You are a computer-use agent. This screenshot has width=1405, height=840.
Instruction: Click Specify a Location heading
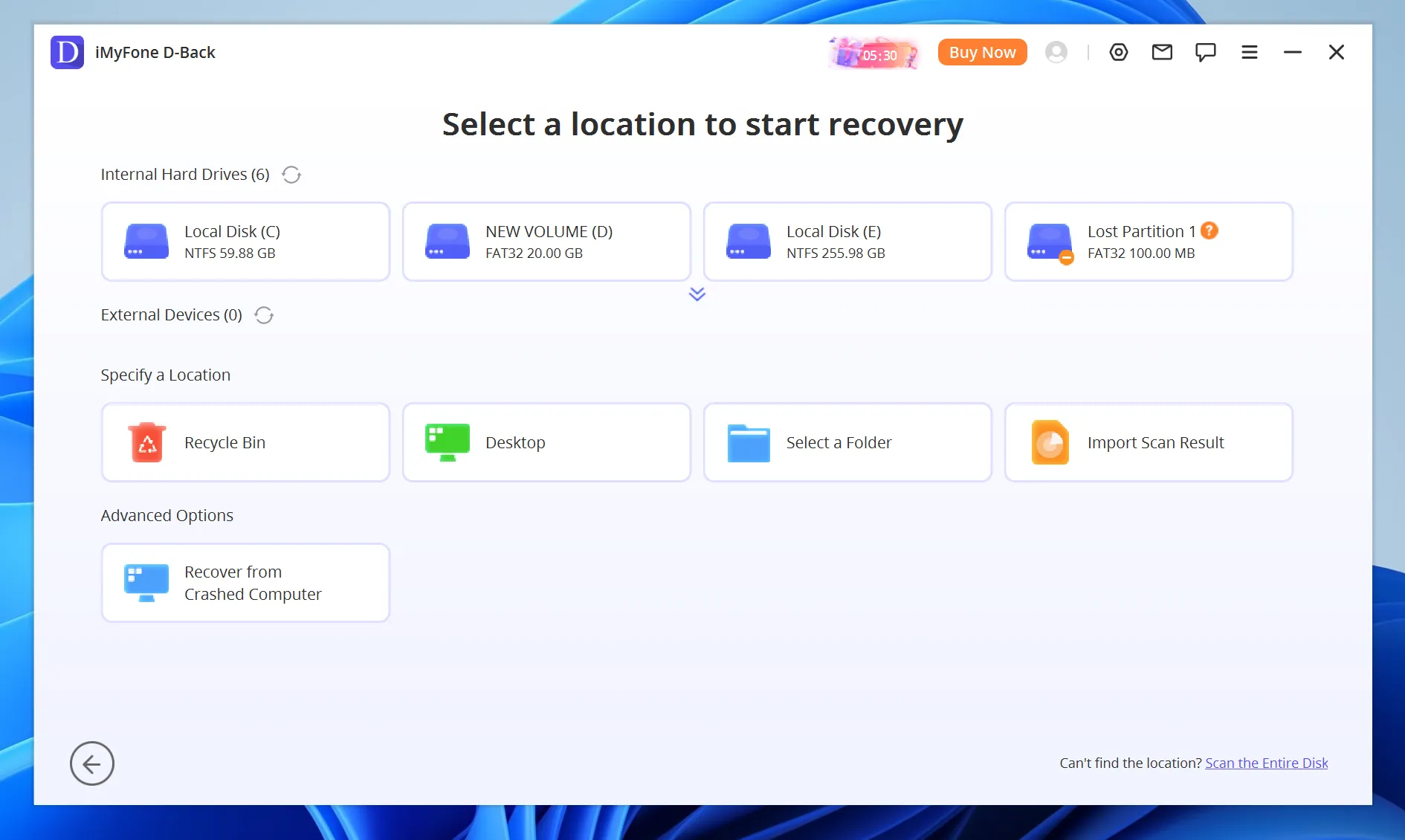[x=166, y=375]
